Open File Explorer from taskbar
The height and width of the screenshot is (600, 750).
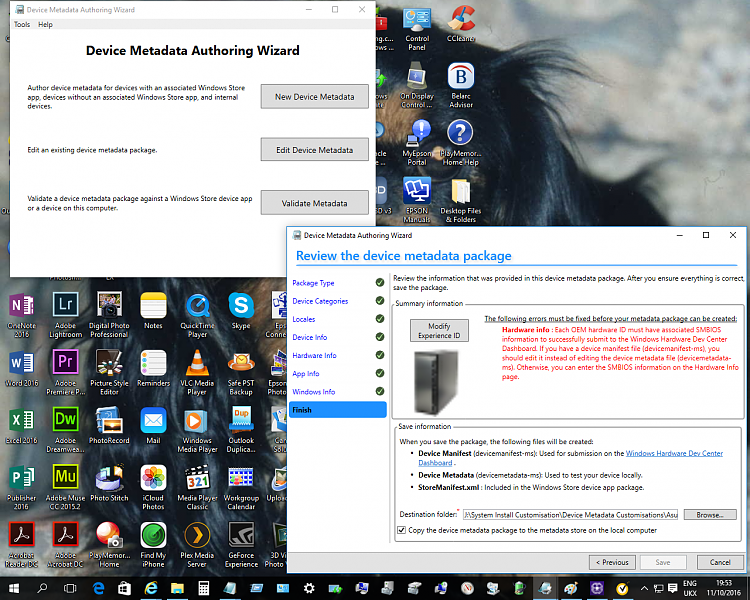tap(177, 589)
